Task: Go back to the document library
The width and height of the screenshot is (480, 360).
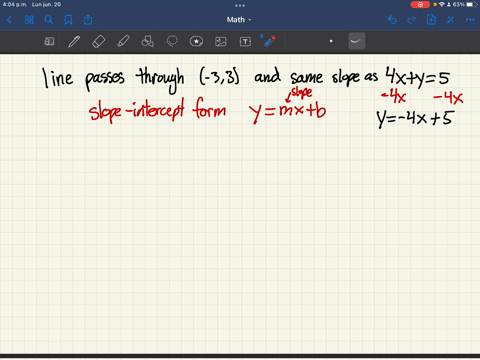Action: (9, 20)
